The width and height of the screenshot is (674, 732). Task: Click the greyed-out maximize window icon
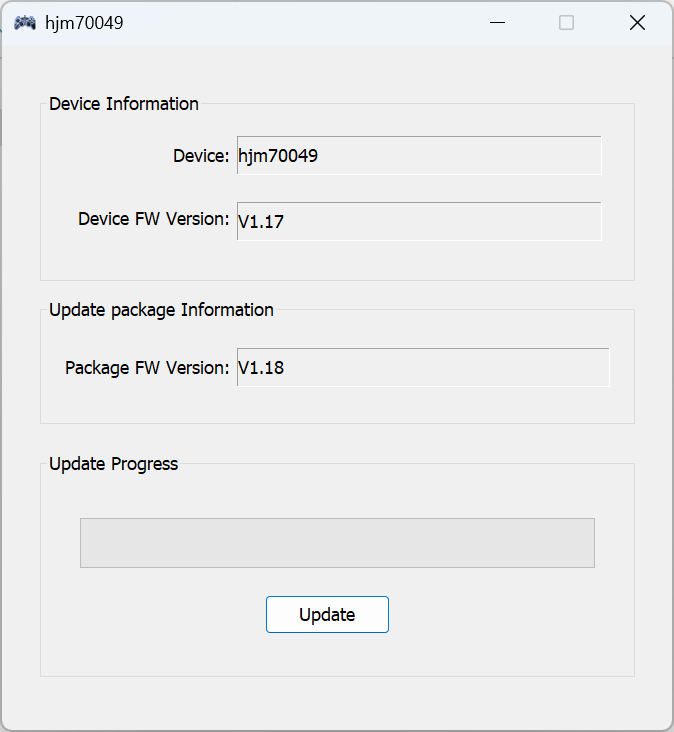click(x=566, y=22)
